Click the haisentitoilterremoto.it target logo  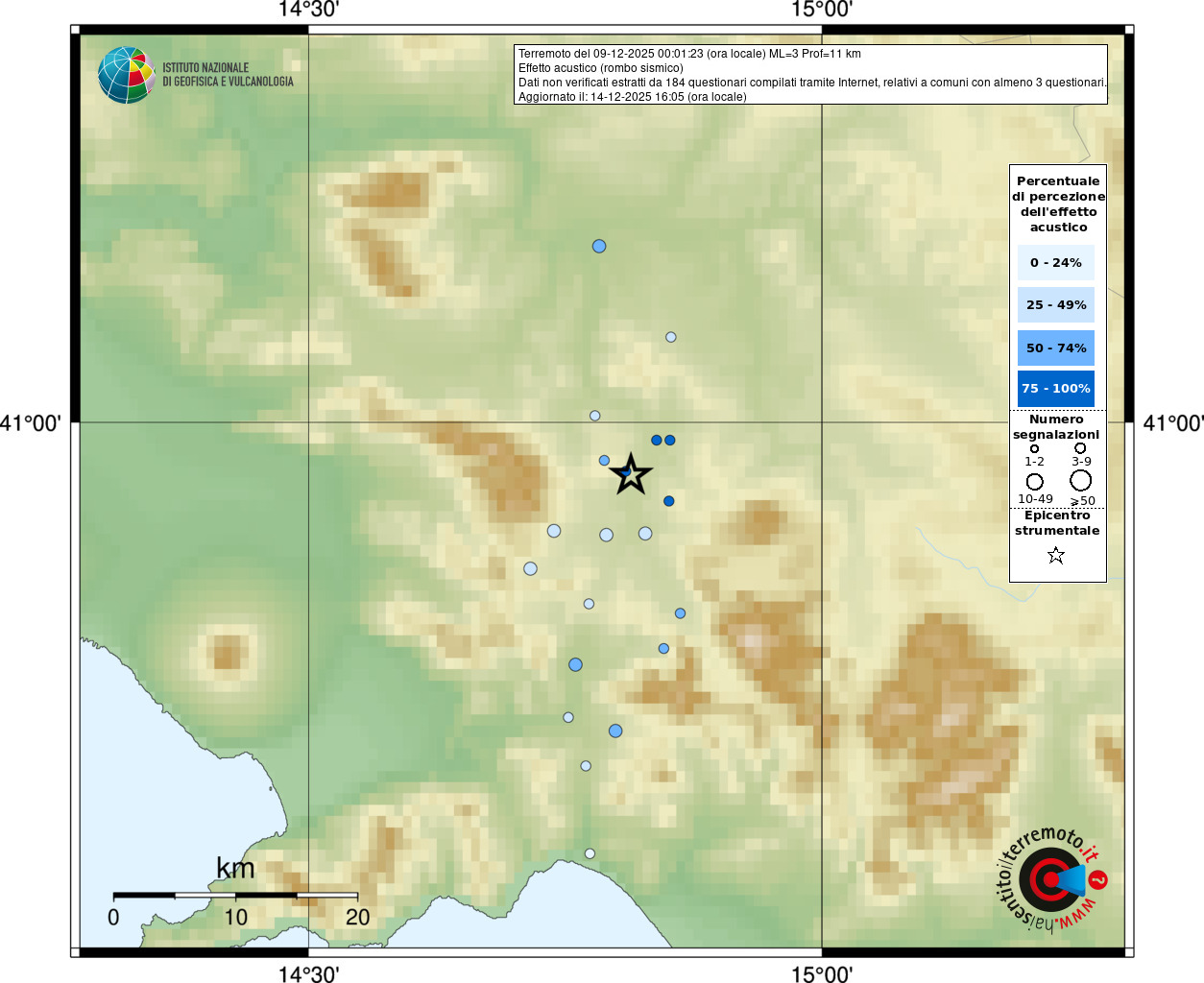[x=1050, y=880]
